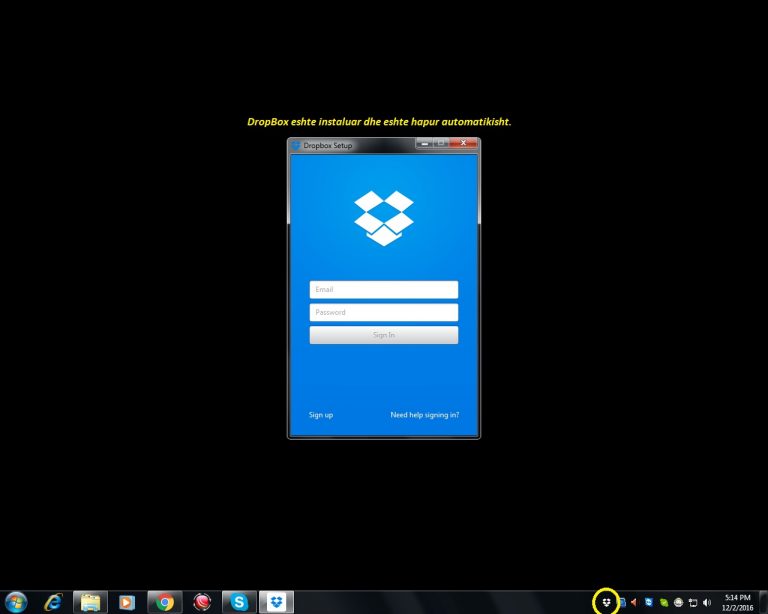Click the green leaf tray icon

point(664,602)
